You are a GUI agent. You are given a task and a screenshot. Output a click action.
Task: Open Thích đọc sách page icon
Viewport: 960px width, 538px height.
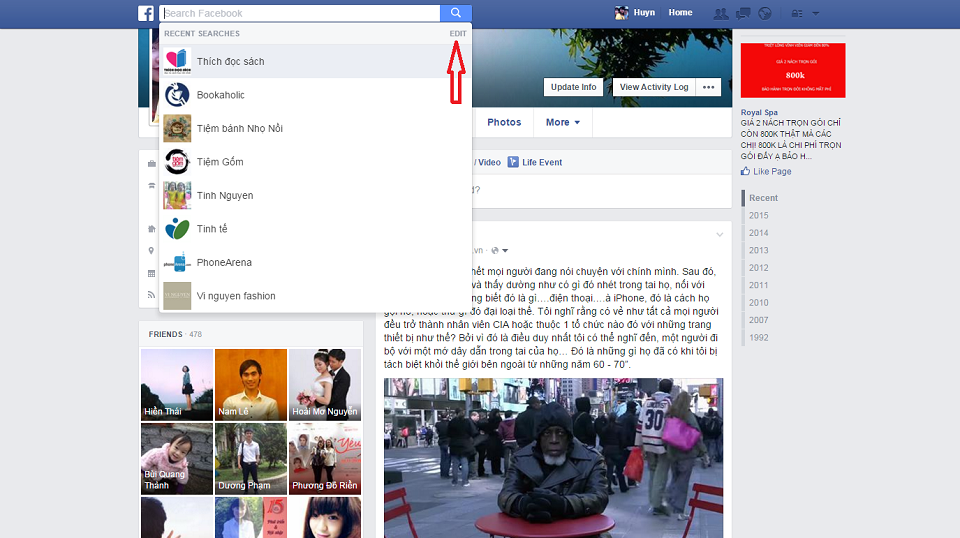click(177, 61)
